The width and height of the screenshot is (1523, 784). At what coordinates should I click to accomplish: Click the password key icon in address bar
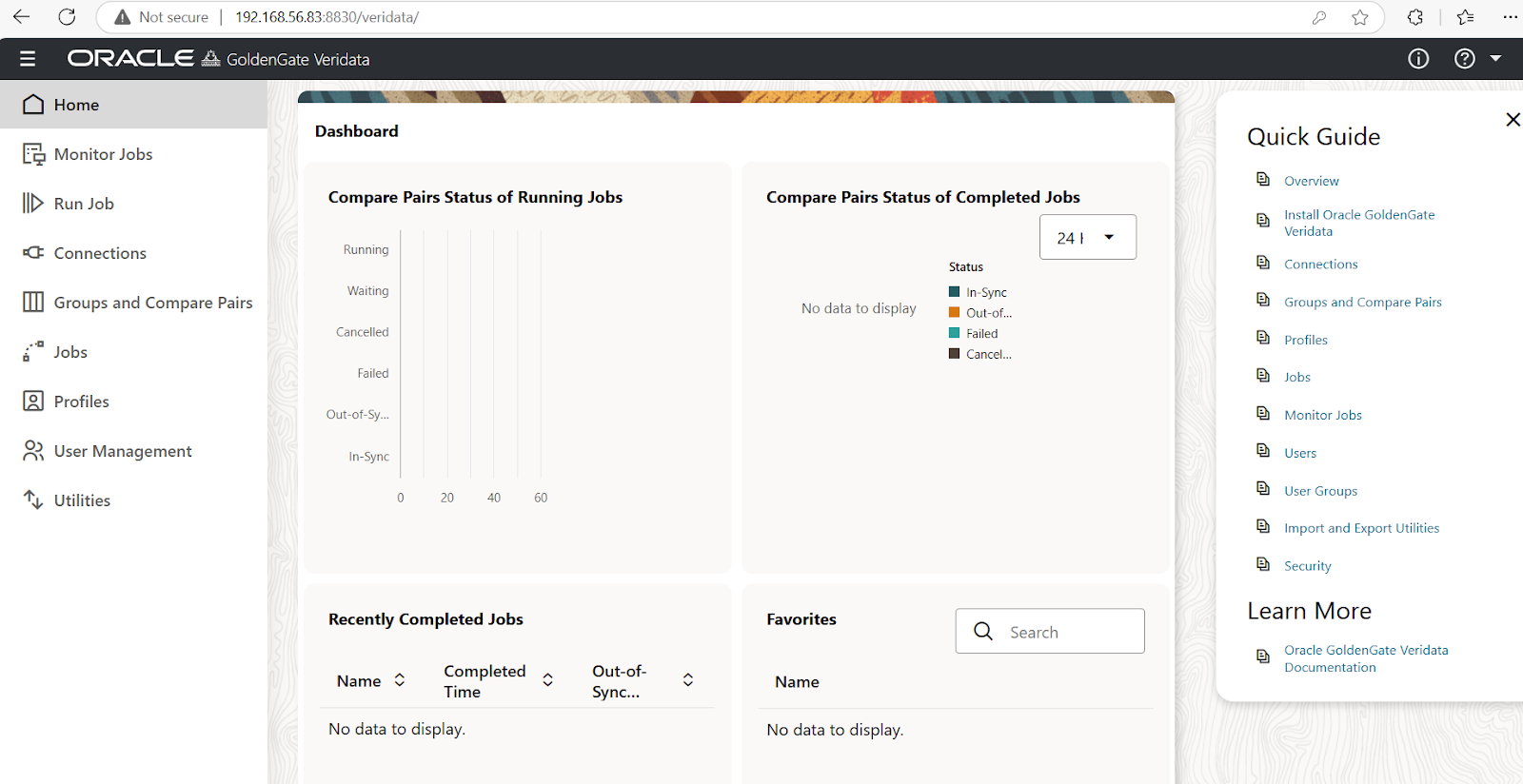pyautogui.click(x=1319, y=17)
